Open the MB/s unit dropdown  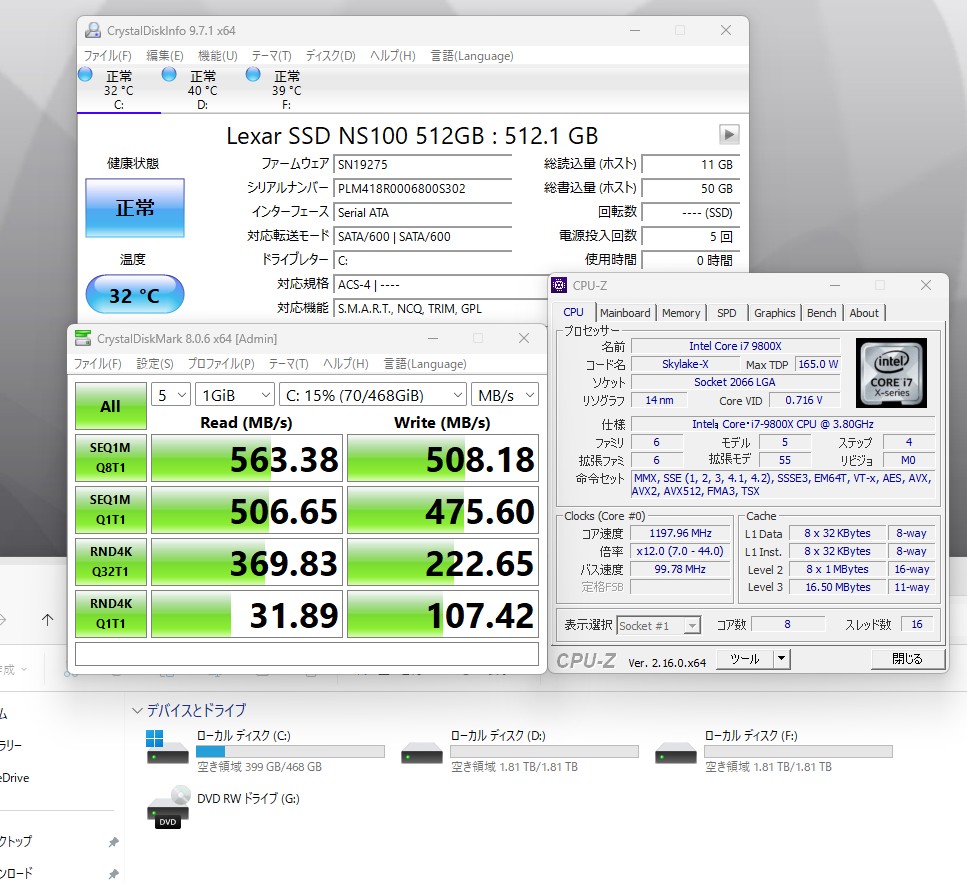(x=504, y=395)
